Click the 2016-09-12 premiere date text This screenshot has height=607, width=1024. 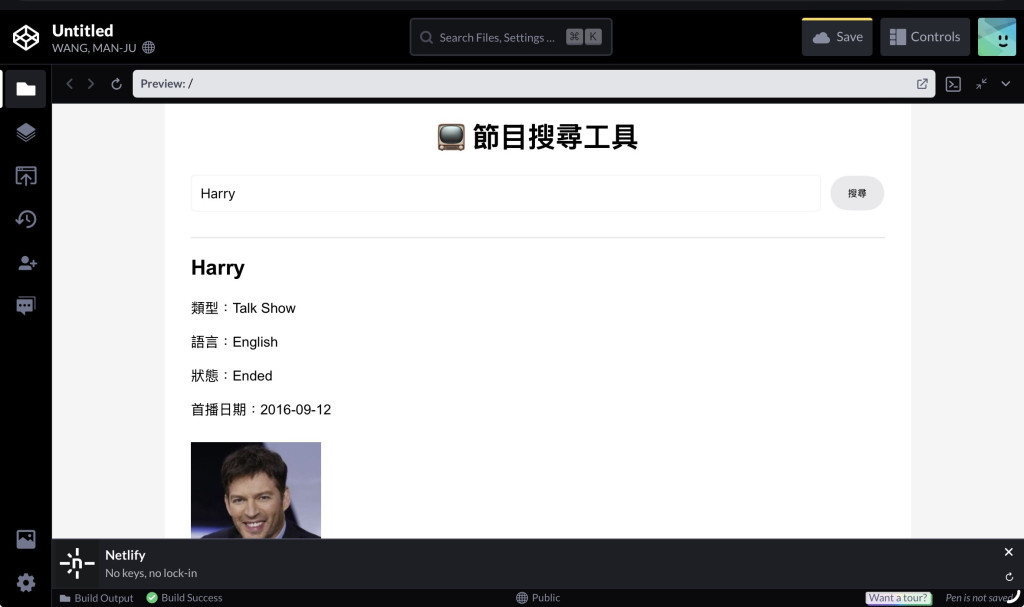pos(295,410)
